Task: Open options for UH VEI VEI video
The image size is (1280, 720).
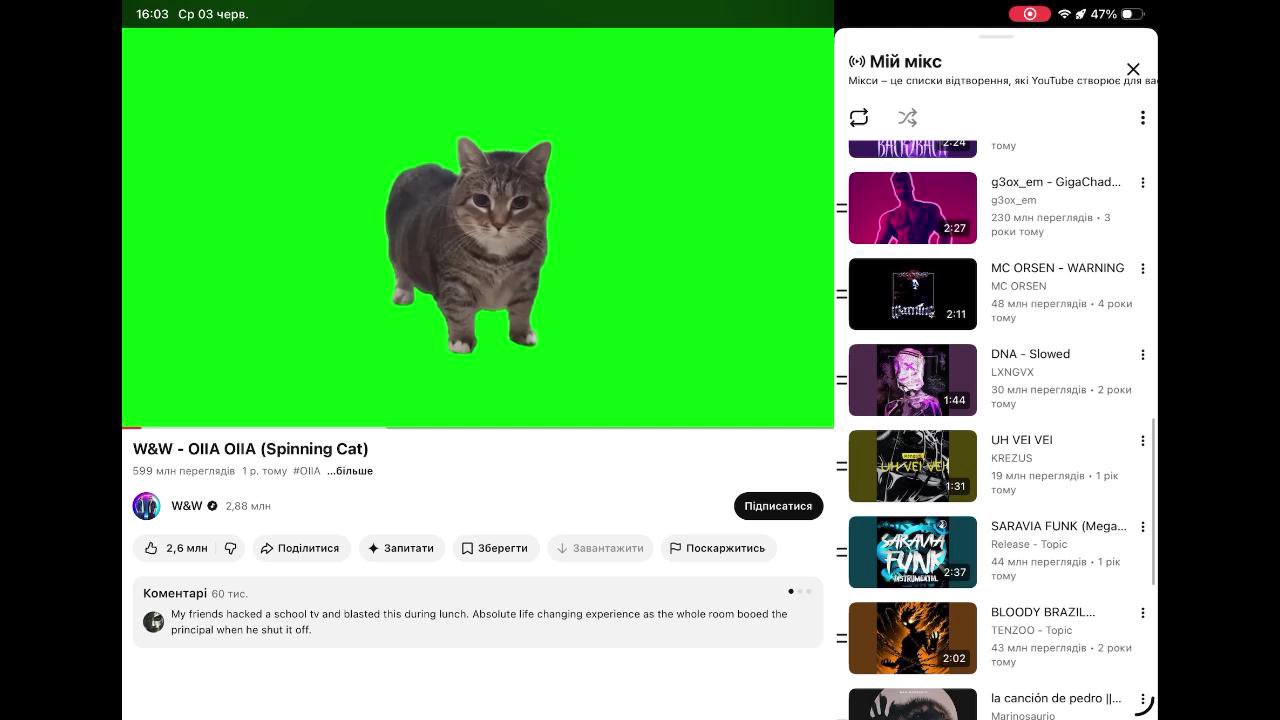Action: [x=1142, y=441]
